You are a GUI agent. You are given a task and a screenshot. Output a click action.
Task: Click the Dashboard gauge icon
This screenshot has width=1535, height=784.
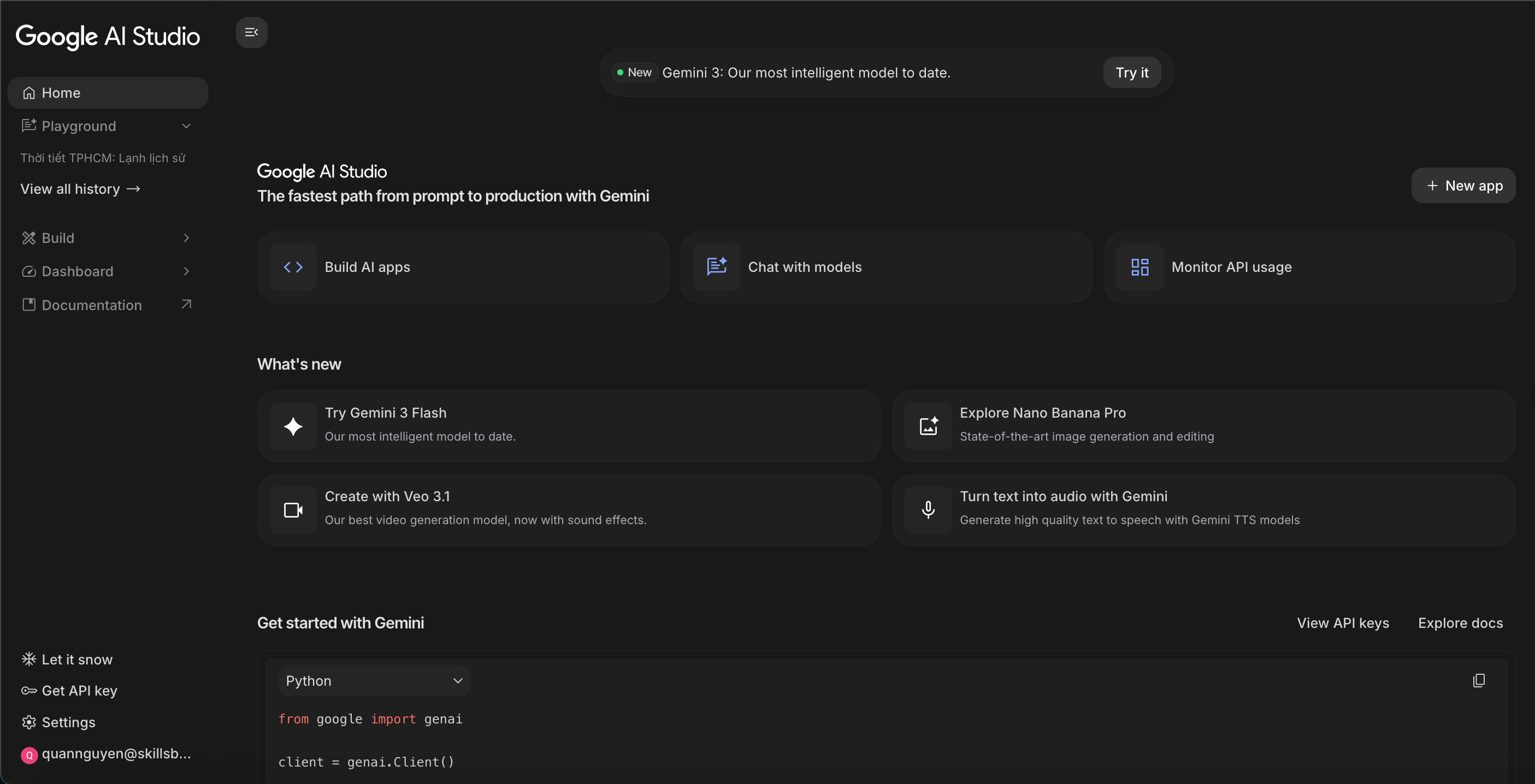pos(28,271)
